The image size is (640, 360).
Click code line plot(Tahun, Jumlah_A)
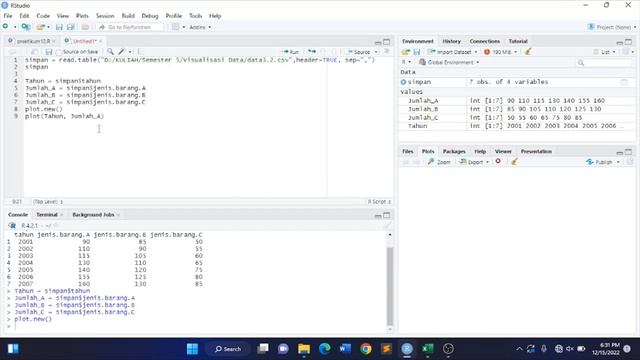[x=64, y=116]
